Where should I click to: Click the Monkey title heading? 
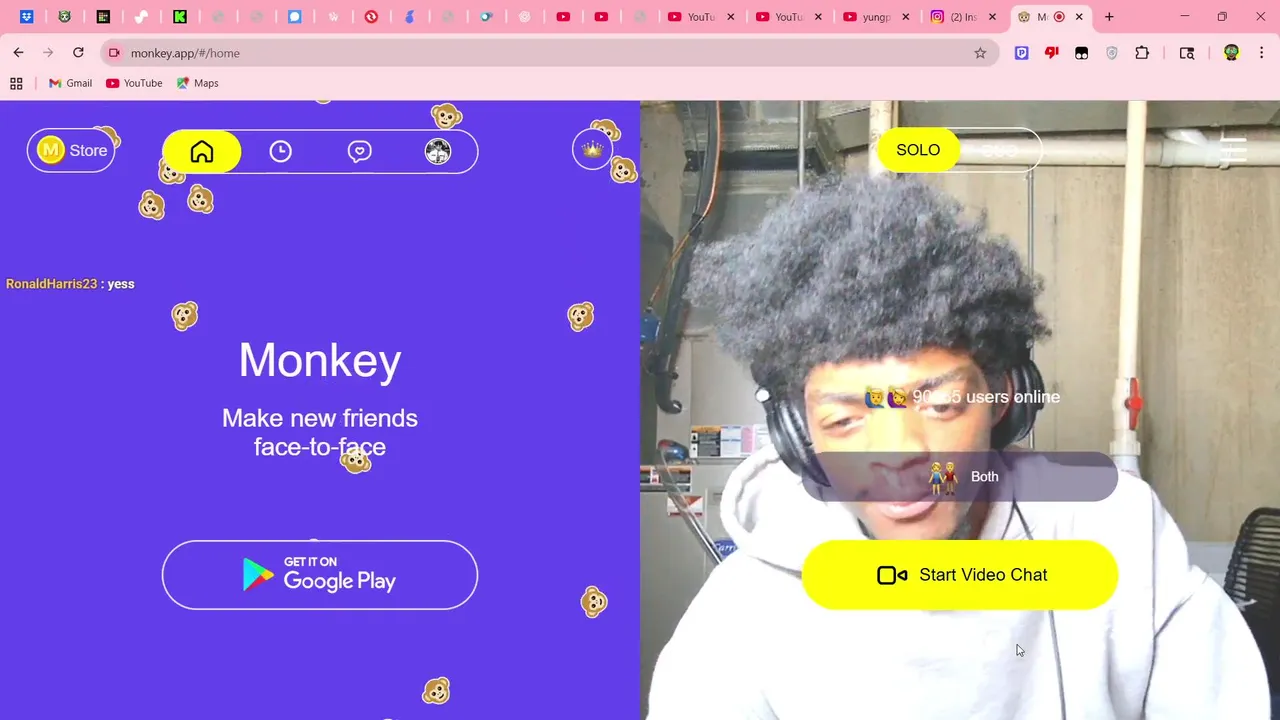point(320,360)
